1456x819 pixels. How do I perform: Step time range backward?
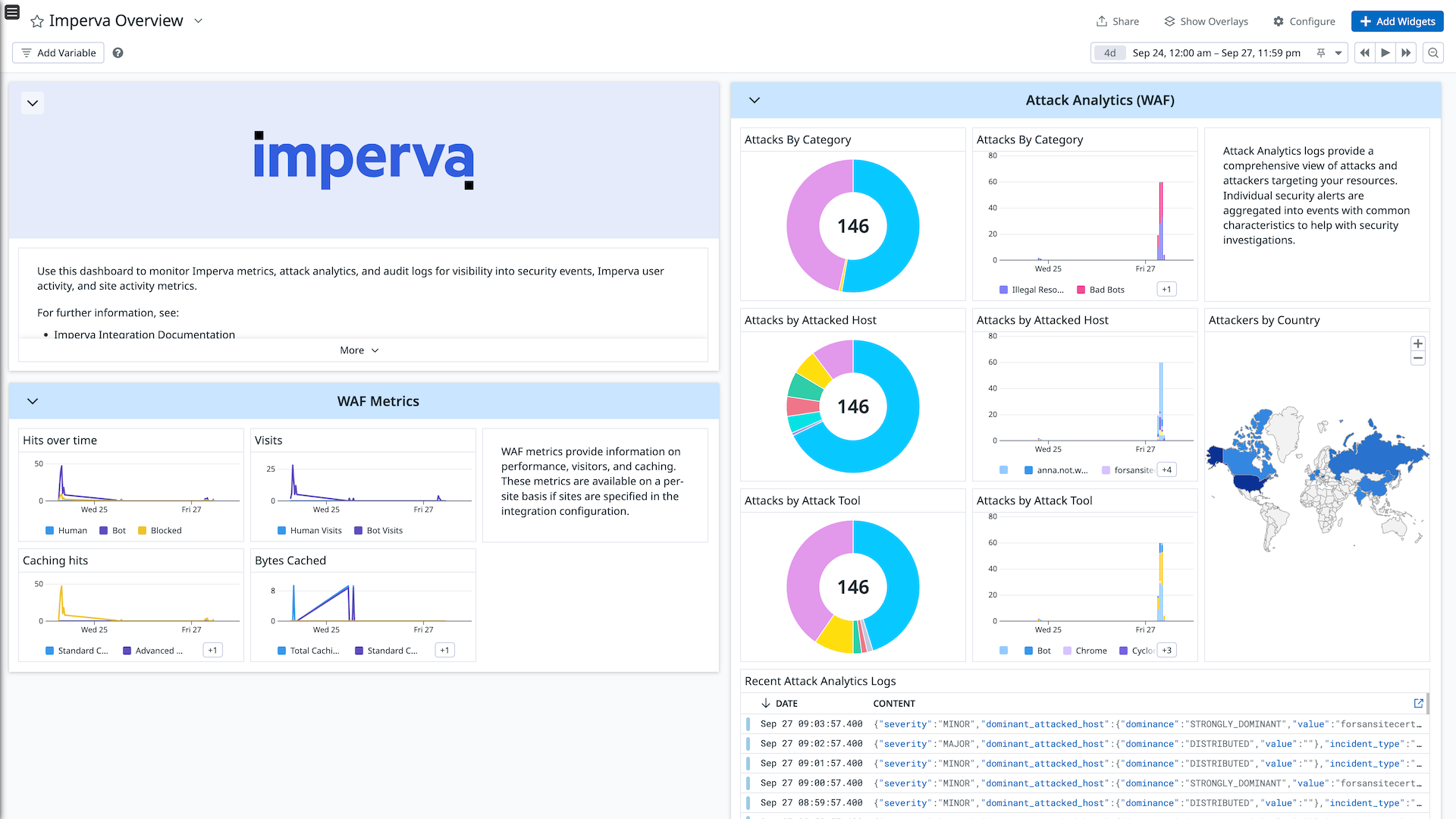click(x=1365, y=53)
